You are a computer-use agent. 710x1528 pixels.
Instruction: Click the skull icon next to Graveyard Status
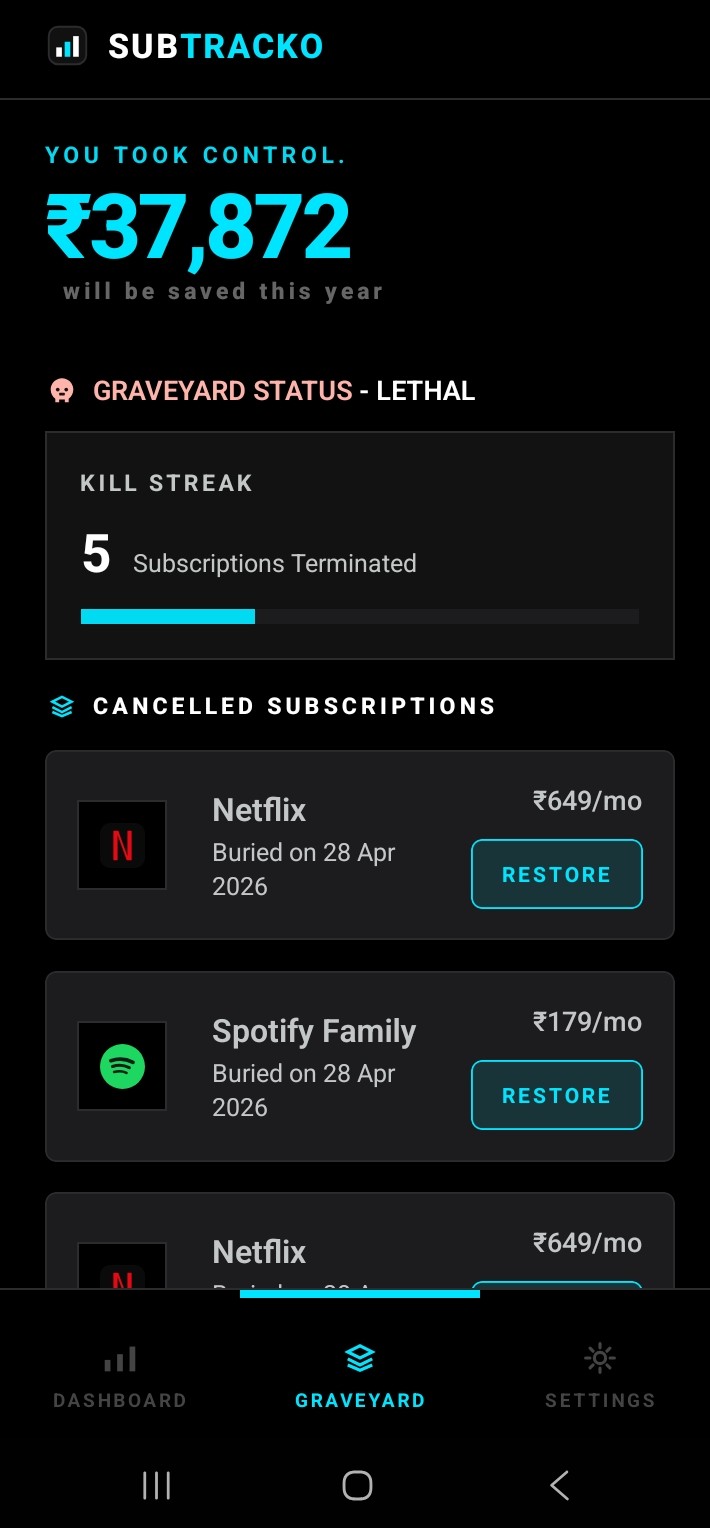click(61, 390)
